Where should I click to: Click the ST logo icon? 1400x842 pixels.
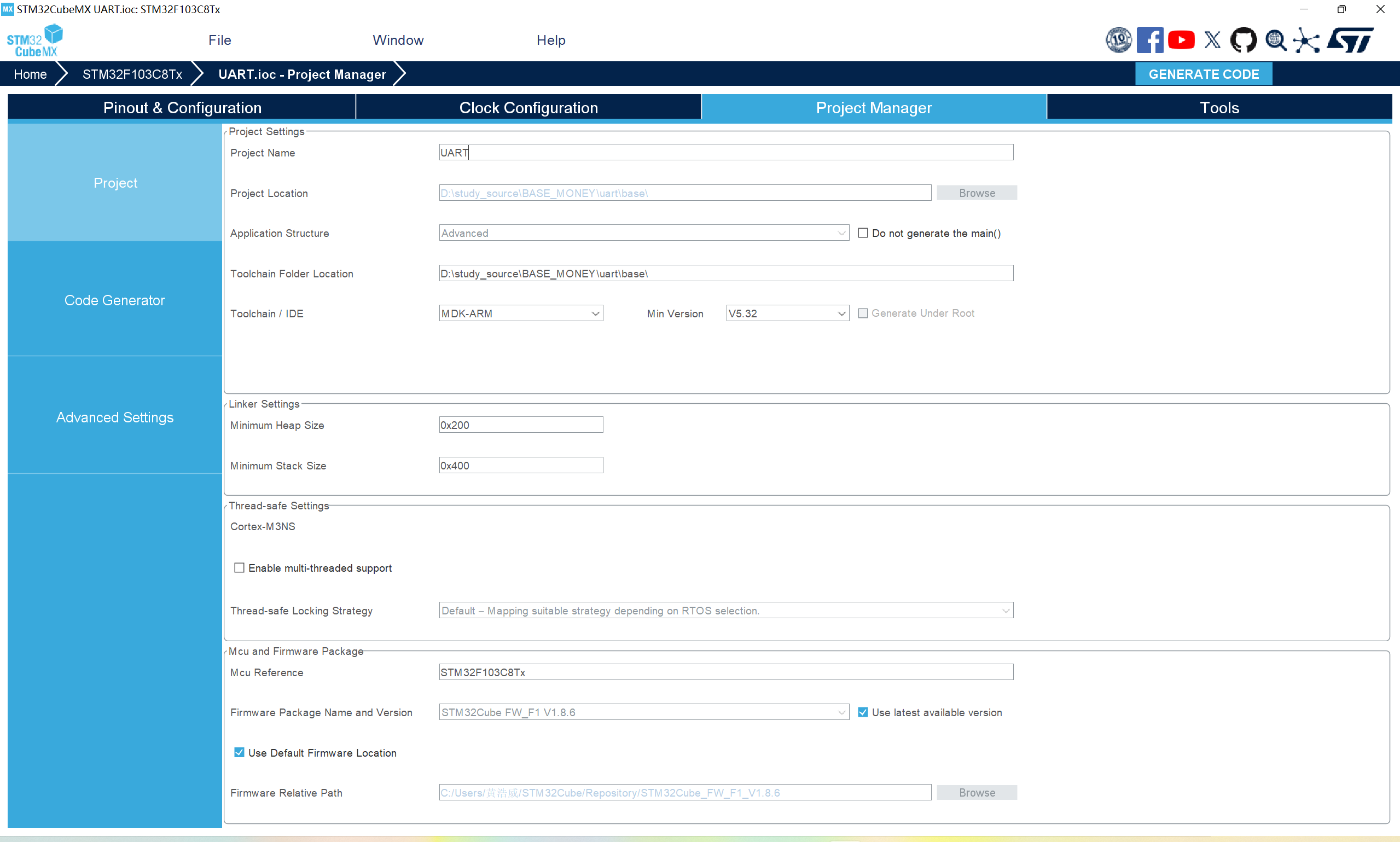tap(1350, 40)
